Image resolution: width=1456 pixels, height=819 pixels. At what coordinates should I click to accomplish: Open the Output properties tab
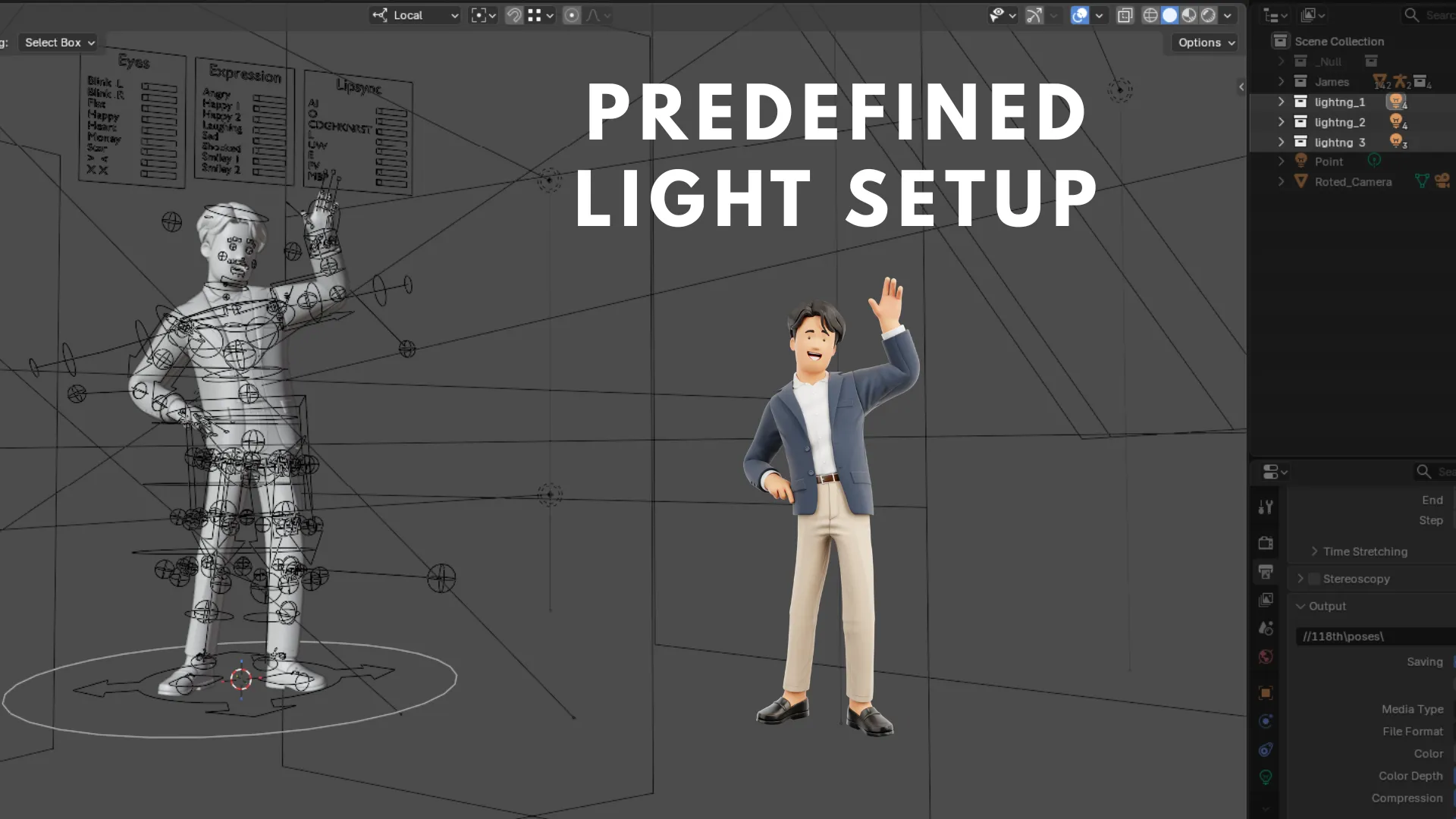tap(1266, 572)
